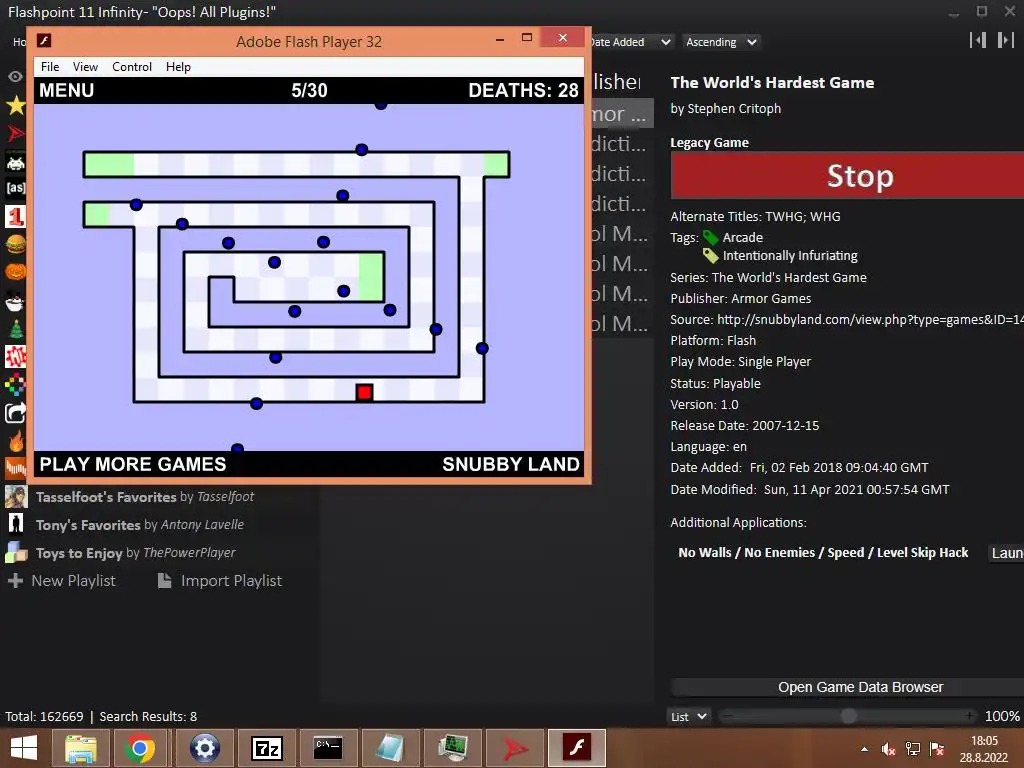The height and width of the screenshot is (768, 1024).
Task: Open the jack-o-lantern pumpkin playlist icon
Action: [15, 272]
